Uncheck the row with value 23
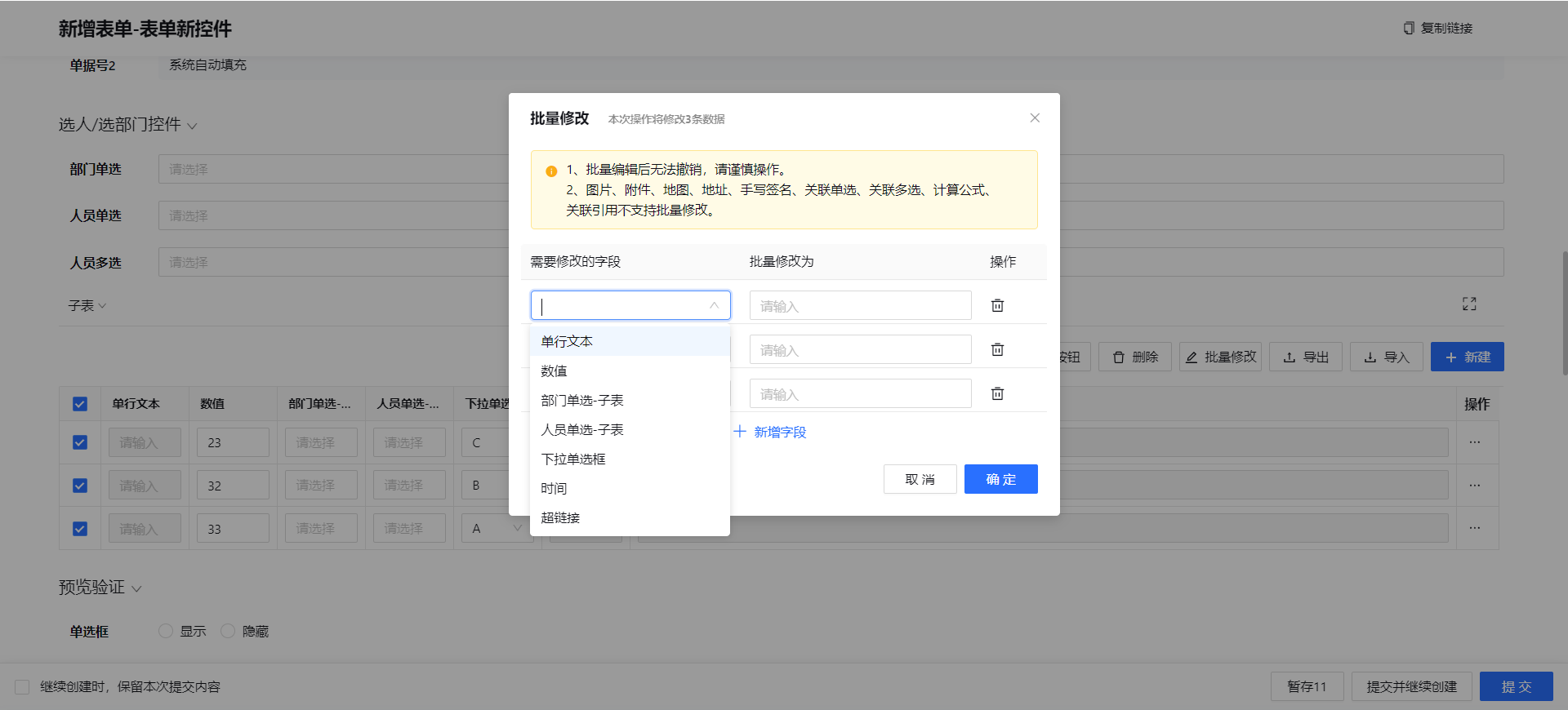Image resolution: width=1568 pixels, height=710 pixels. [80, 442]
